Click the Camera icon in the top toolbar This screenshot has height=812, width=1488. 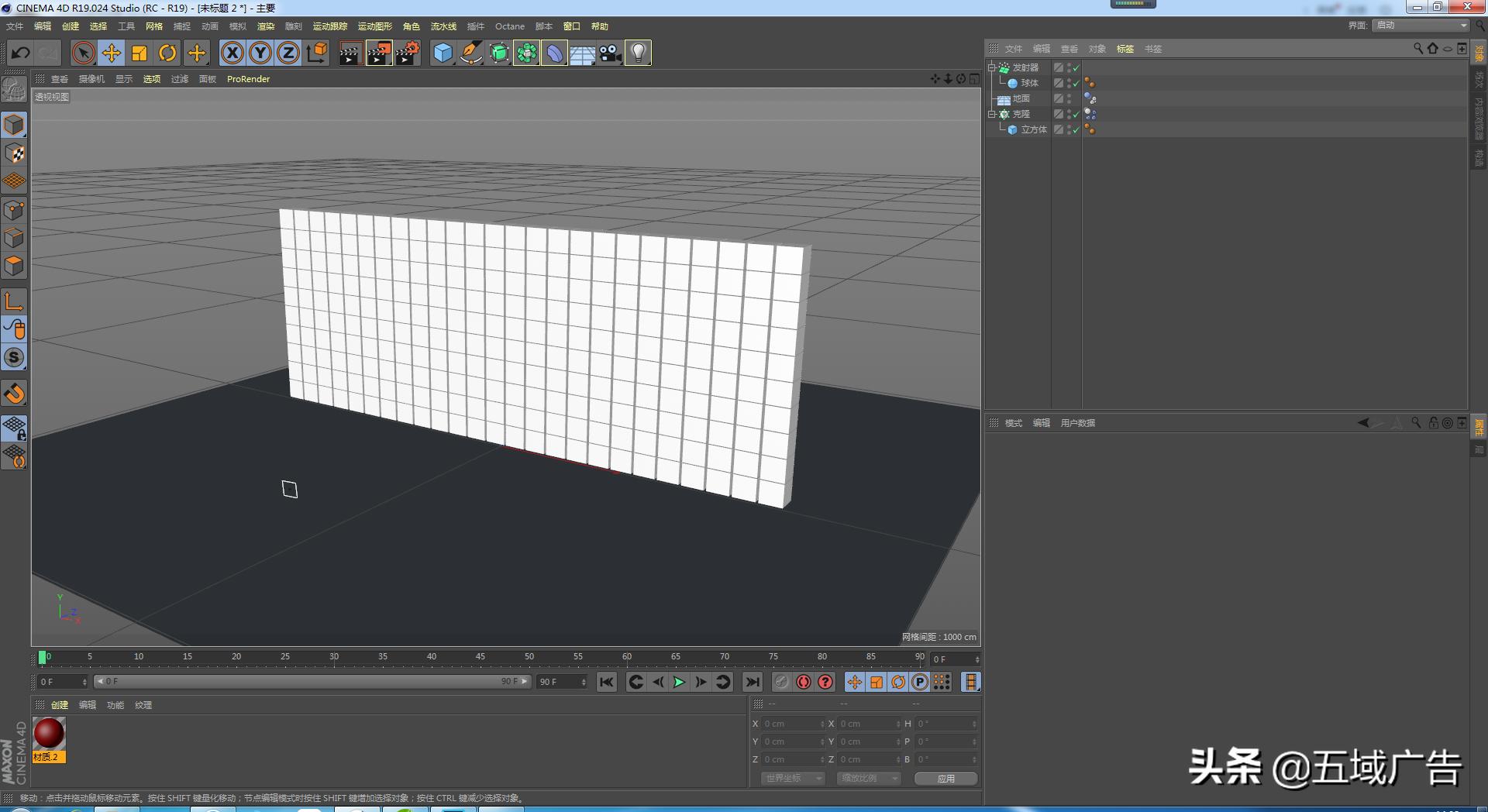610,53
